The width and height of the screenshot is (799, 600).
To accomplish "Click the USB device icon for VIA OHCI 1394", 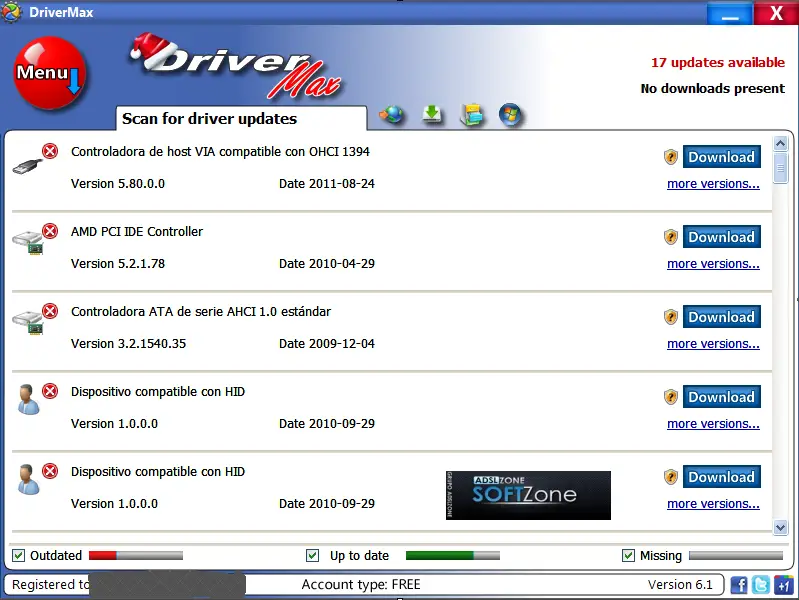I will coord(28,167).
